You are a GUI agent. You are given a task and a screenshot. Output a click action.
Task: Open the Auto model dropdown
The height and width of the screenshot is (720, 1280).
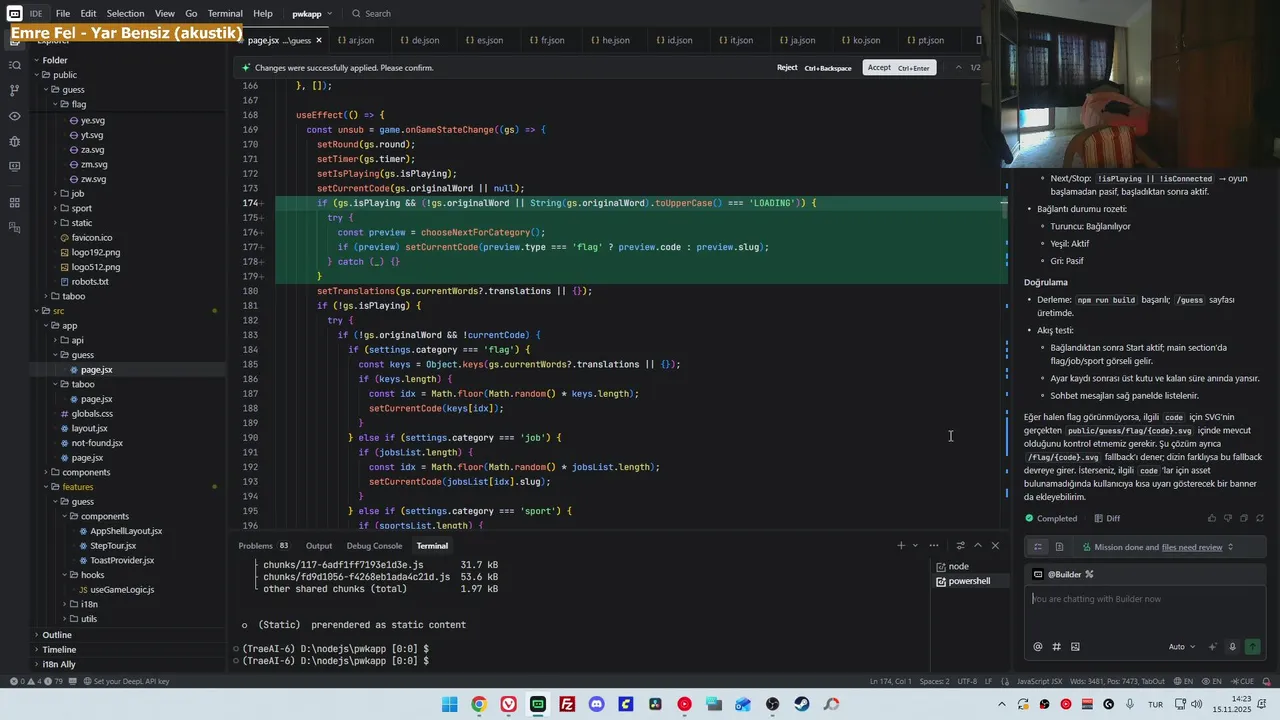(x=1181, y=647)
